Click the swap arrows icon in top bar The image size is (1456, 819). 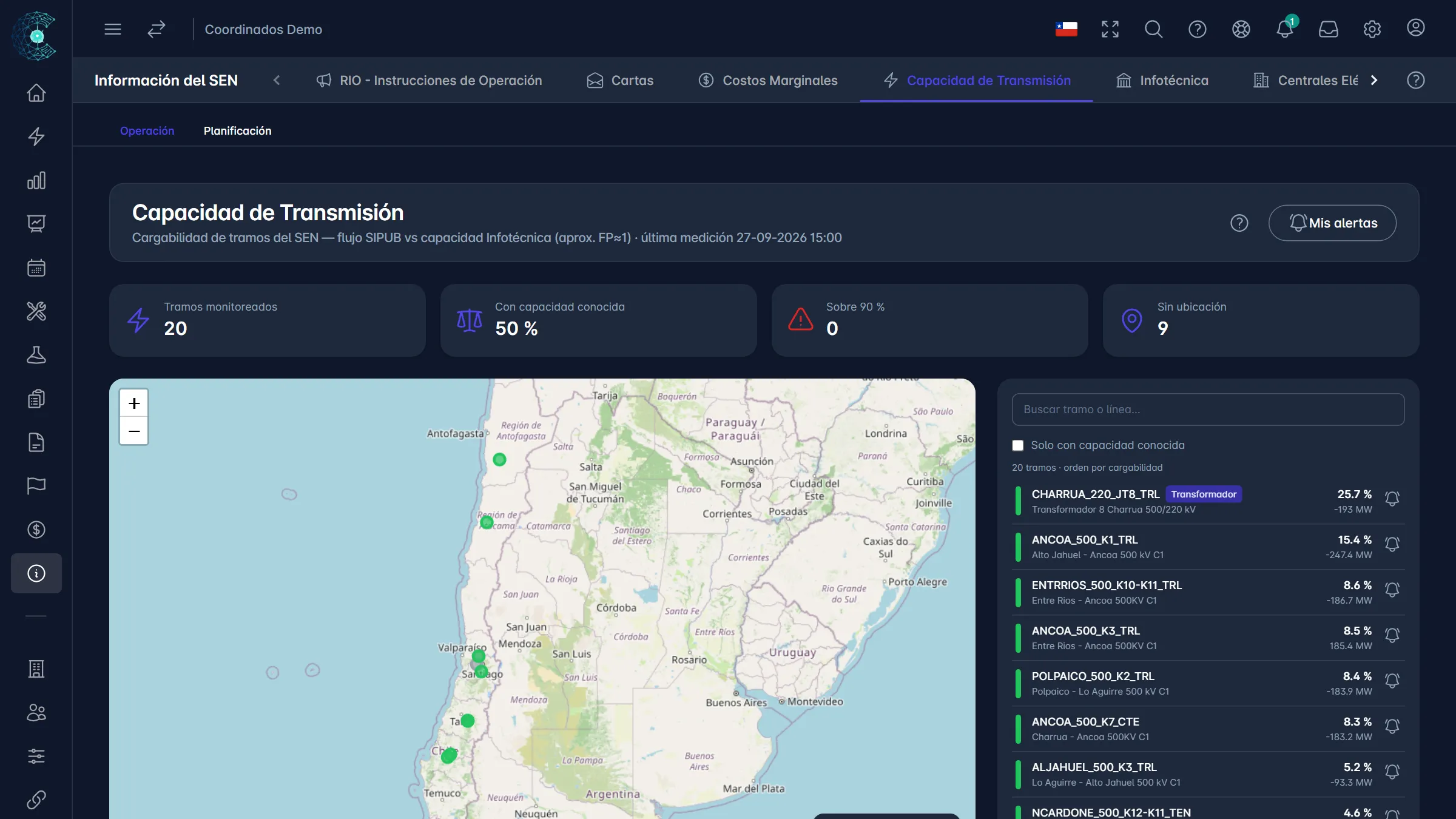157,29
